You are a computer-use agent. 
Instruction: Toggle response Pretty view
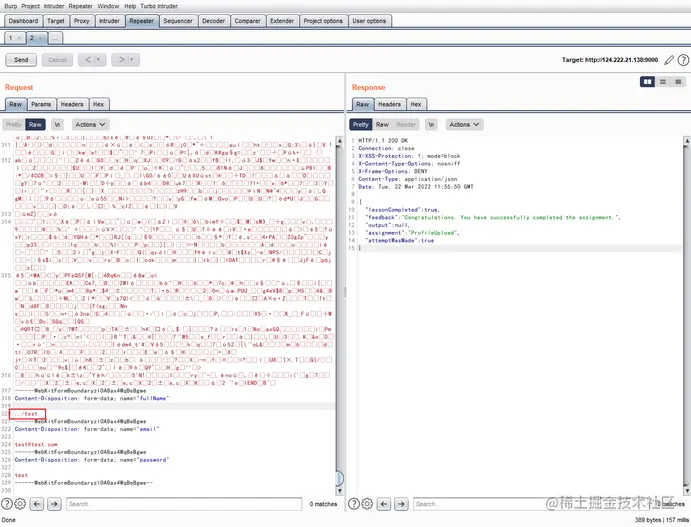[360, 125]
